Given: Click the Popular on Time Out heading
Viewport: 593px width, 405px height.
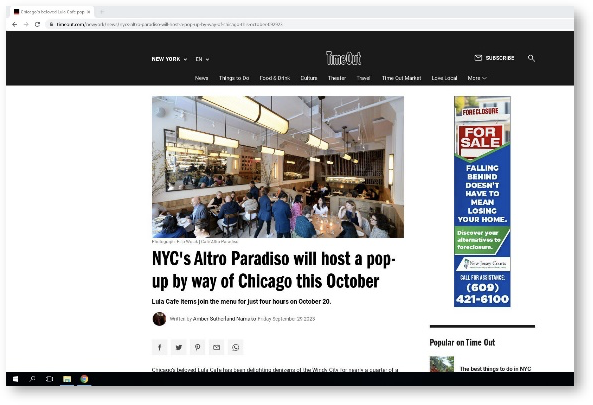Looking at the screenshot, I should pyautogui.click(x=462, y=342).
